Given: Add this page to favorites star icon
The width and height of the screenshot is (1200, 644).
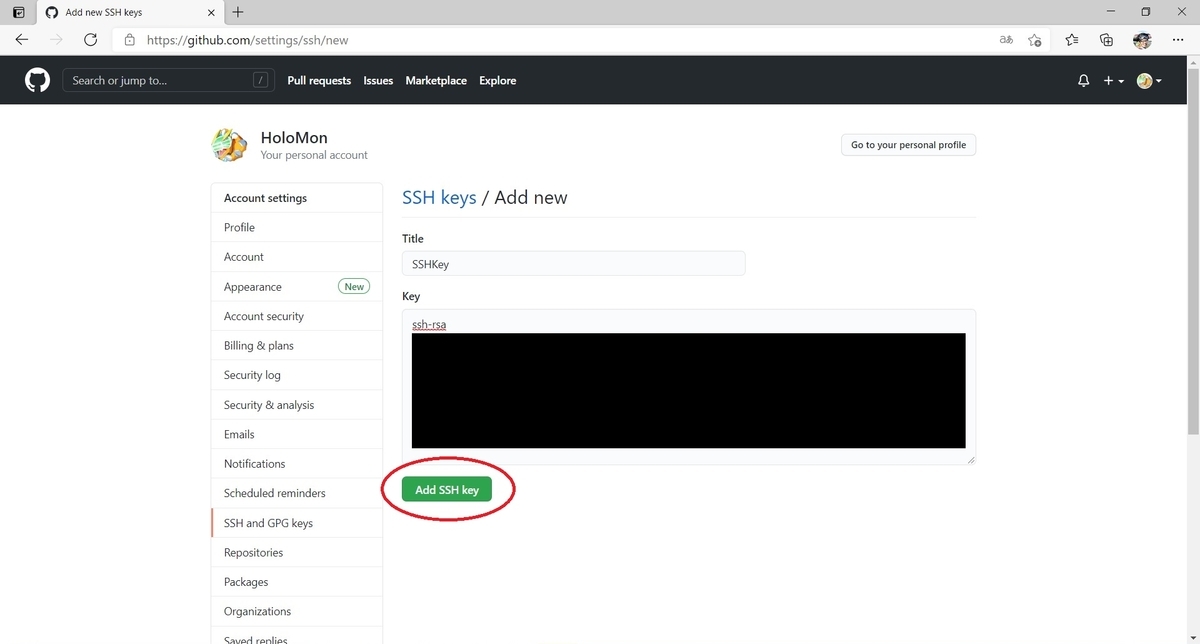Looking at the screenshot, I should click(x=1035, y=40).
